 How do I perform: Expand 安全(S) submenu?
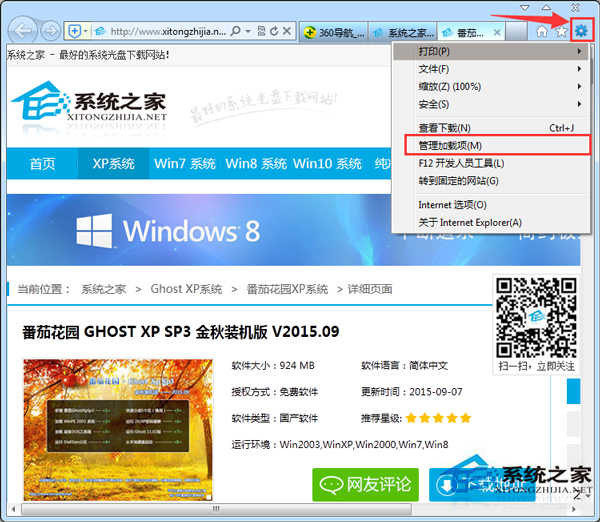click(491, 104)
